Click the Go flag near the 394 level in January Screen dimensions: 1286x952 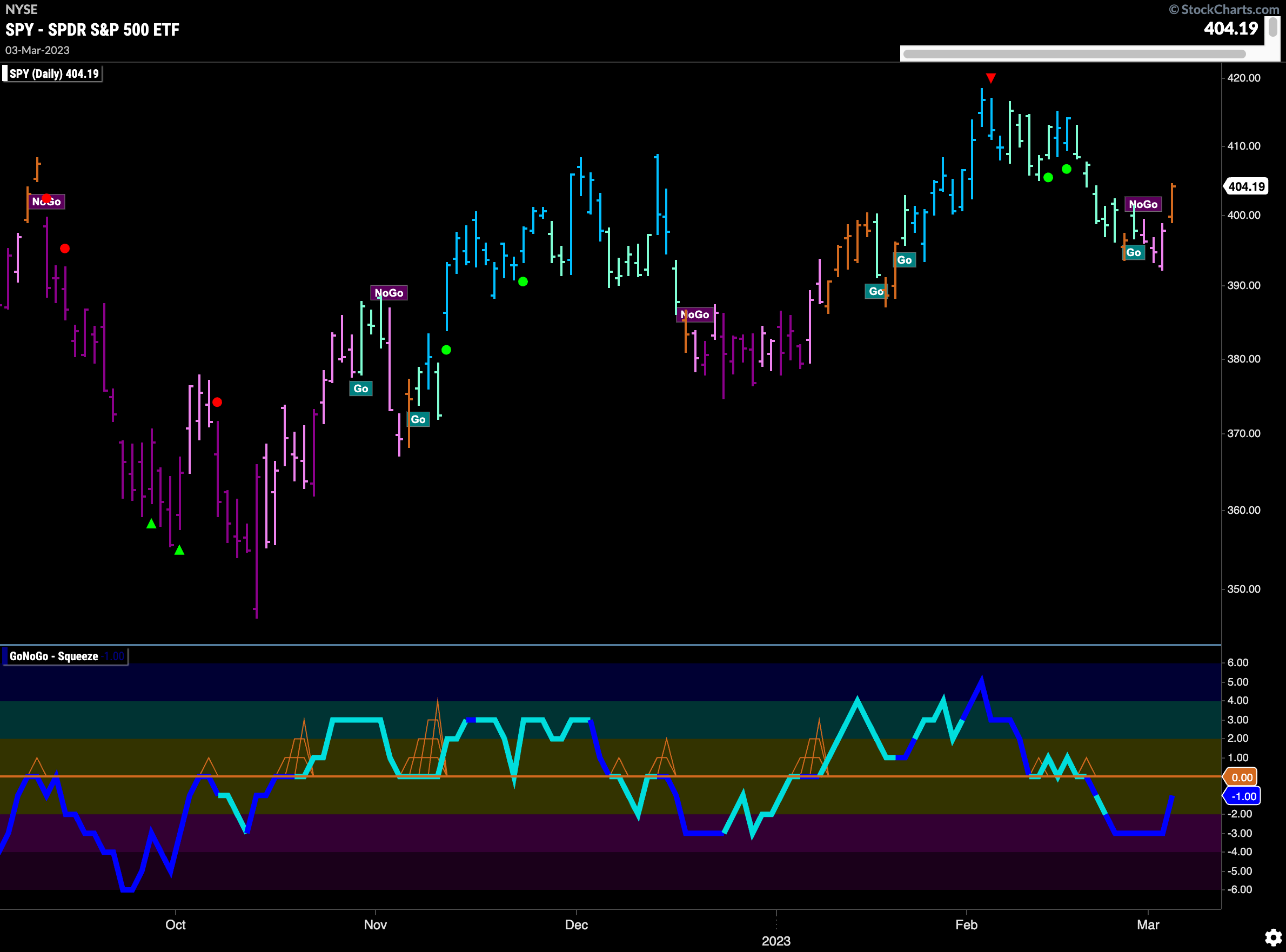pos(905,260)
